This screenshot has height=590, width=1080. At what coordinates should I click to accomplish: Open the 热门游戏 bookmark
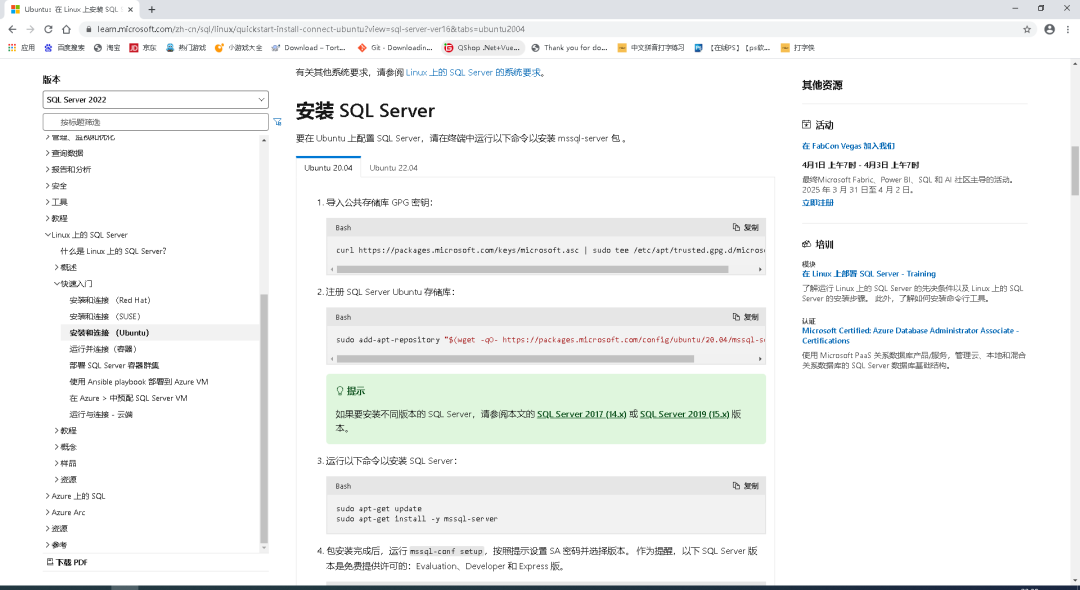pyautogui.click(x=186, y=48)
